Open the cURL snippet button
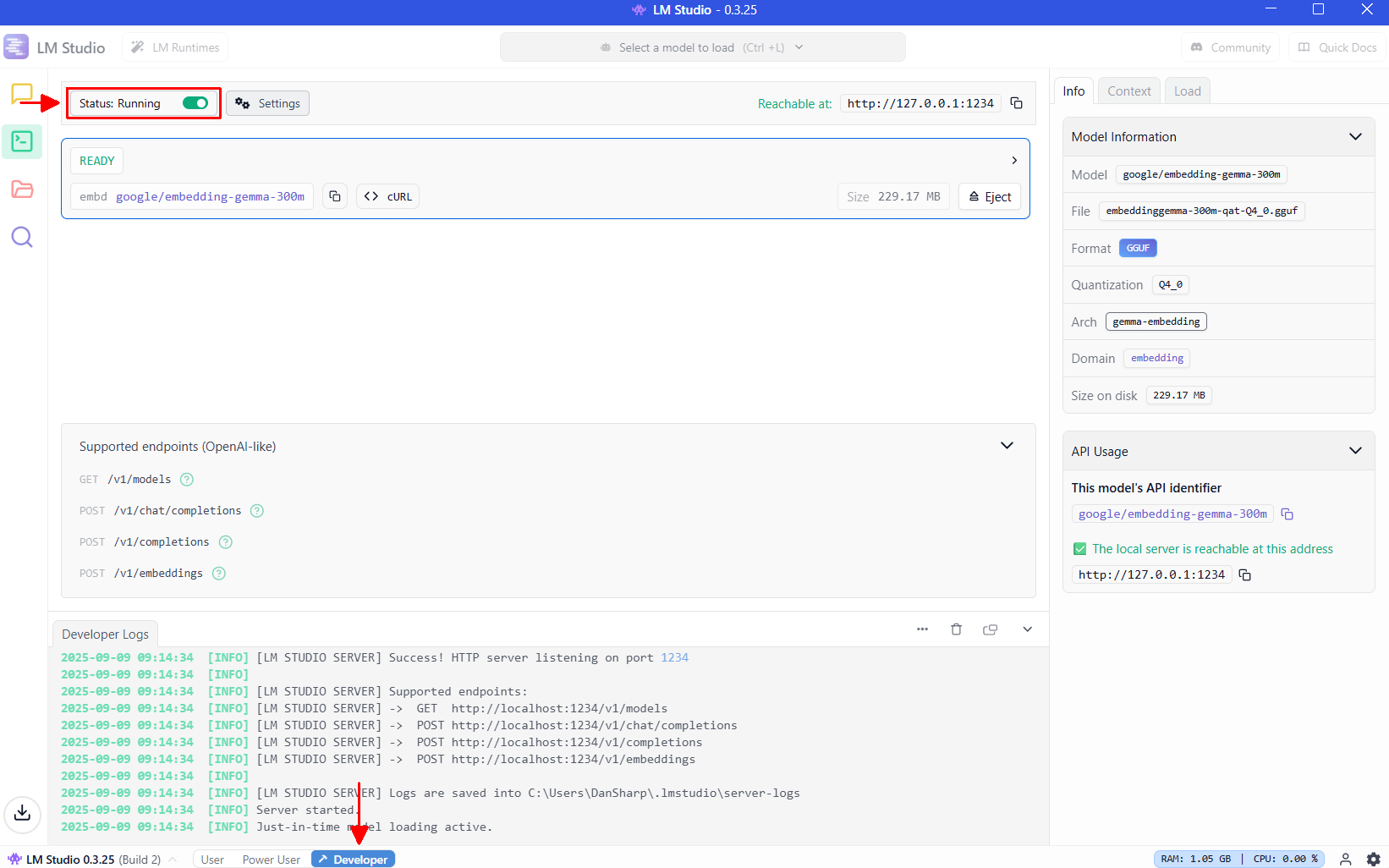1389x868 pixels. click(388, 196)
